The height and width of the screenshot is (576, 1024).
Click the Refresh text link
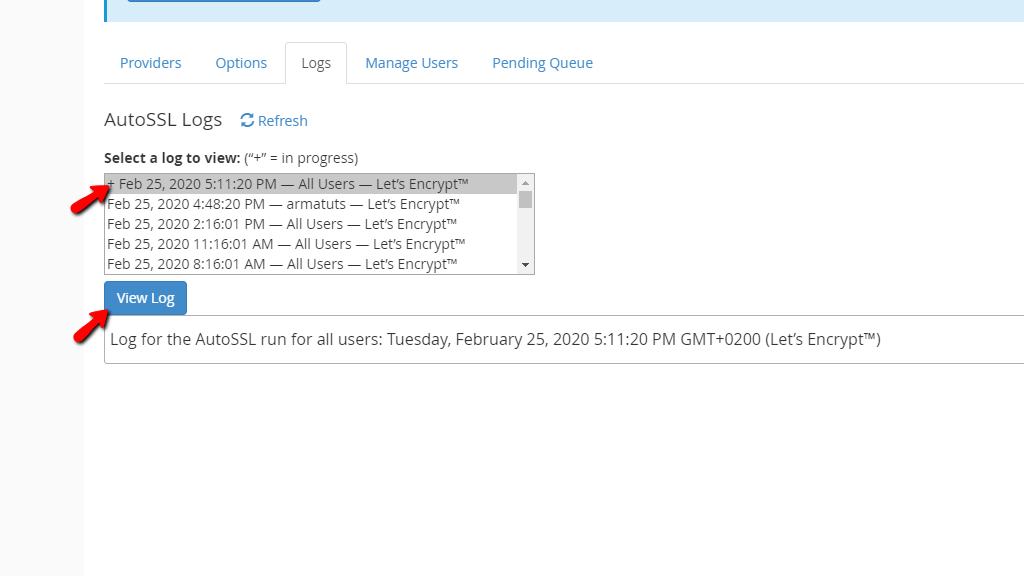(282, 120)
